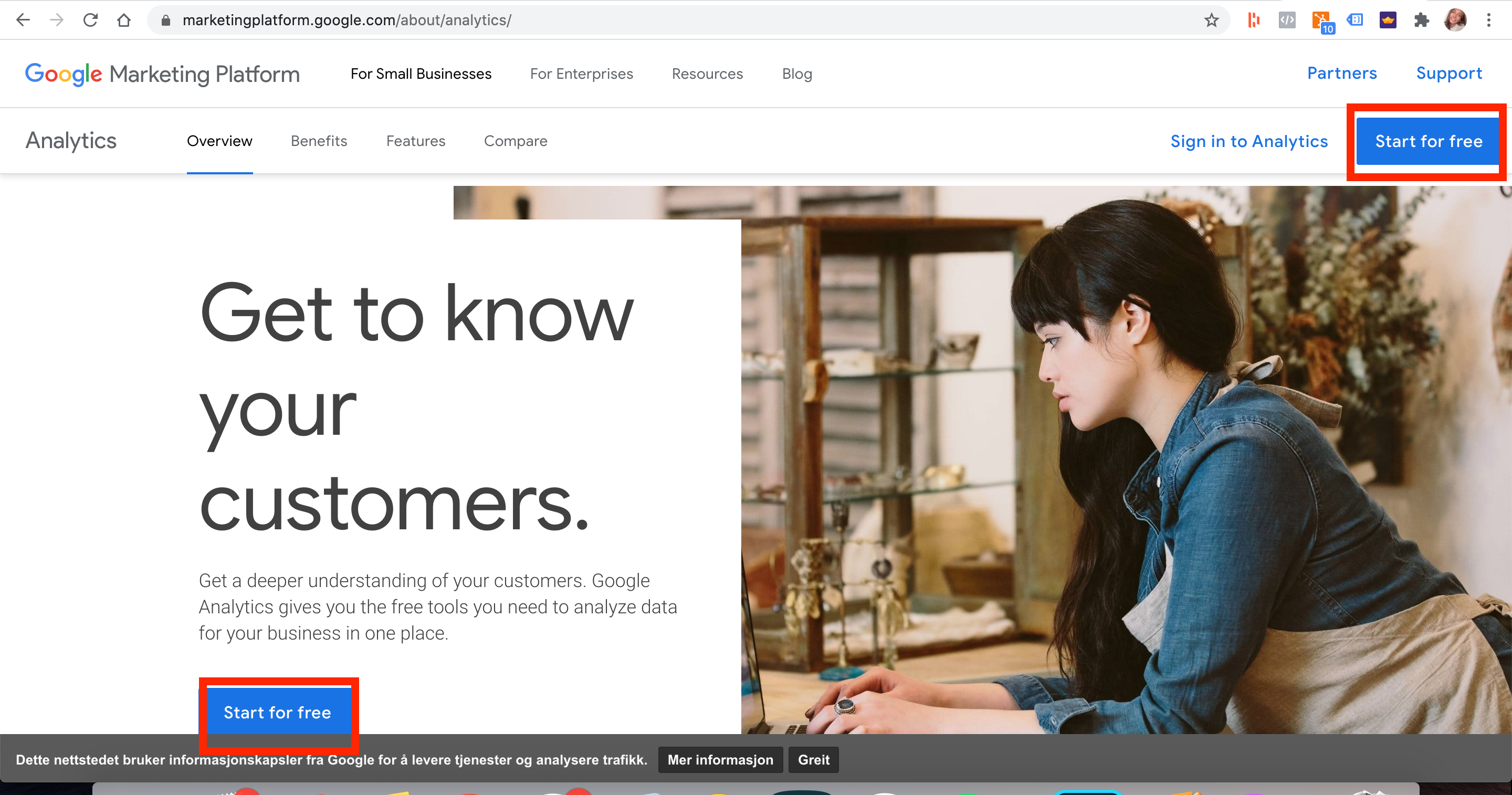The width and height of the screenshot is (1512, 795).
Task: Click Sign in to Analytics
Action: point(1249,141)
